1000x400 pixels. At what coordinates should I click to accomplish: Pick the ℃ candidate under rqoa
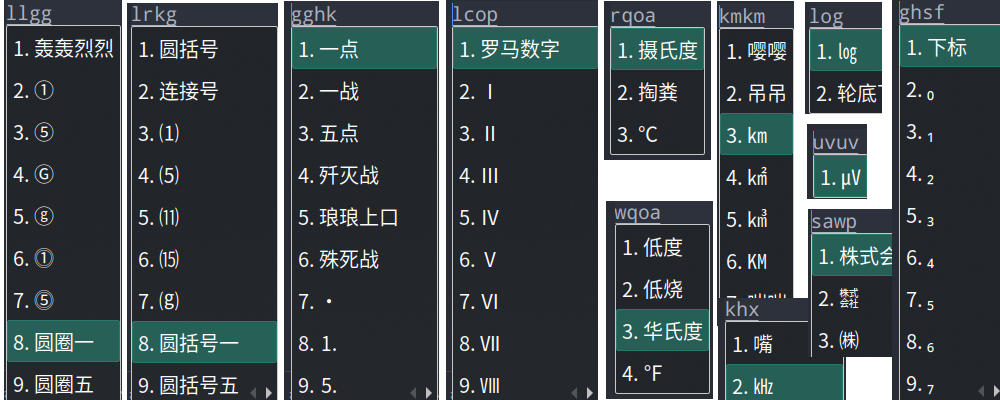[x=657, y=134]
